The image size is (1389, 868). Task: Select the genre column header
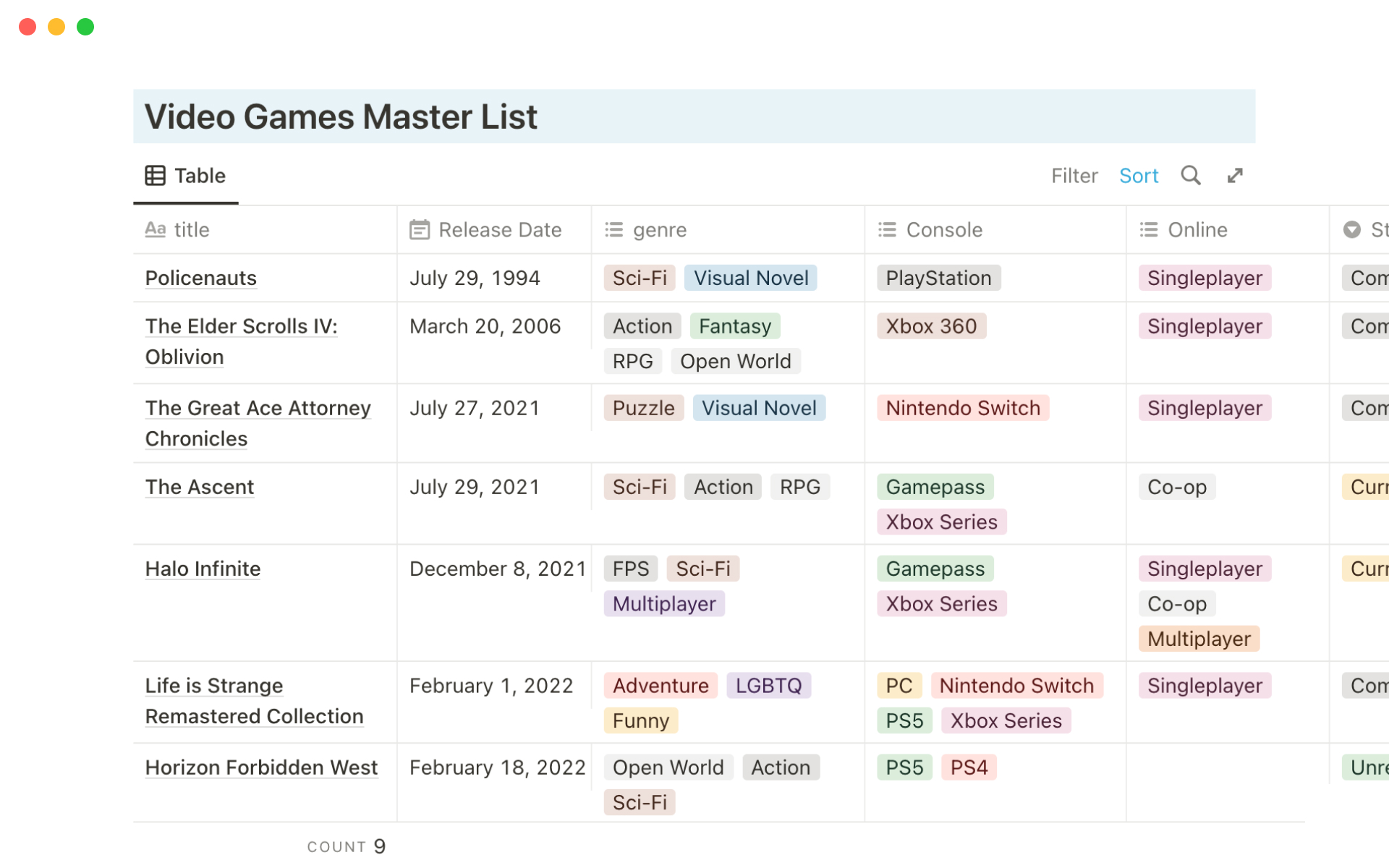coord(659,229)
